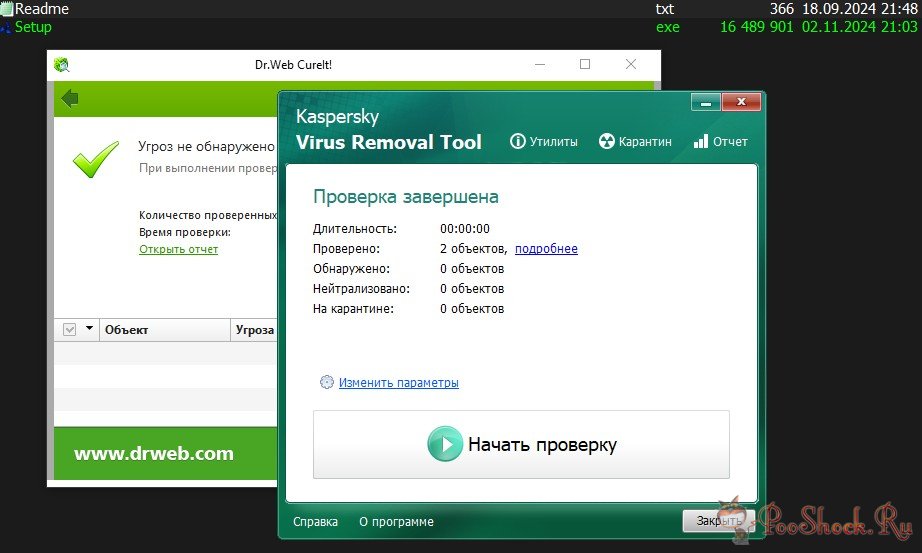Screen dimensions: 922x553
Task: Click the 02.11.2024 21:03 date
Action: [x=860, y=27]
